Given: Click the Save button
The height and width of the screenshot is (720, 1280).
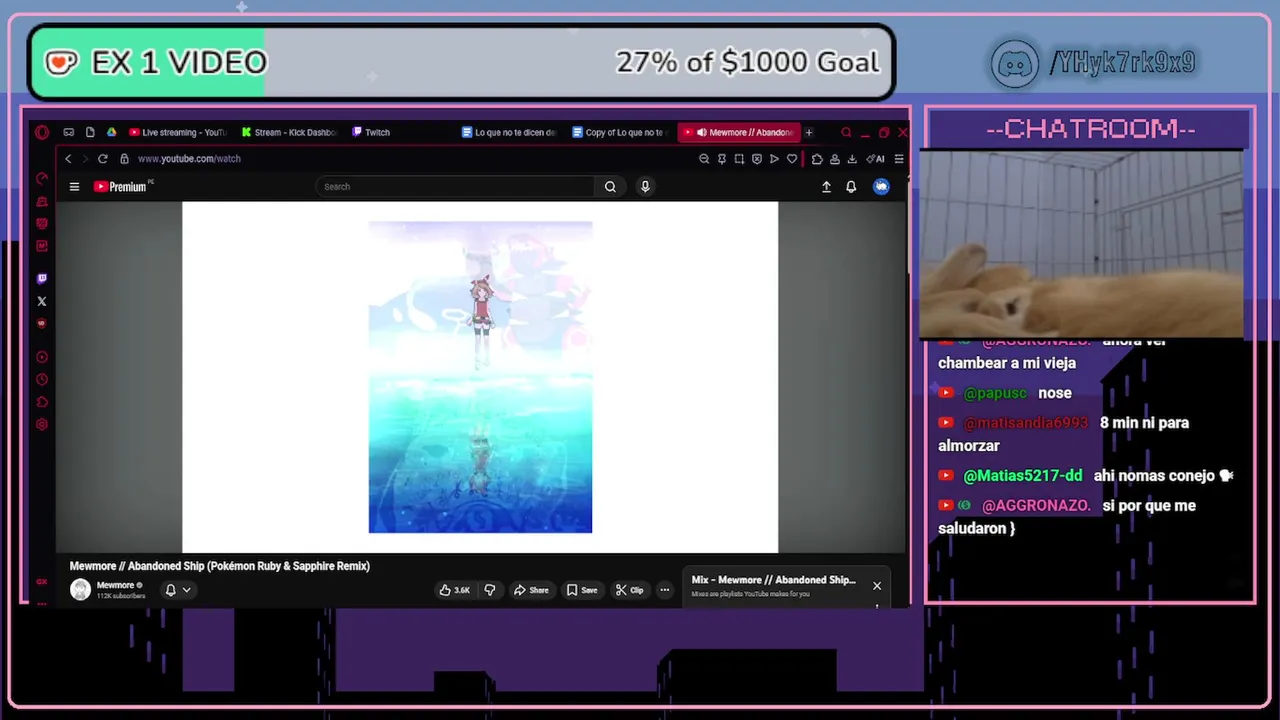Looking at the screenshot, I should coord(582,590).
